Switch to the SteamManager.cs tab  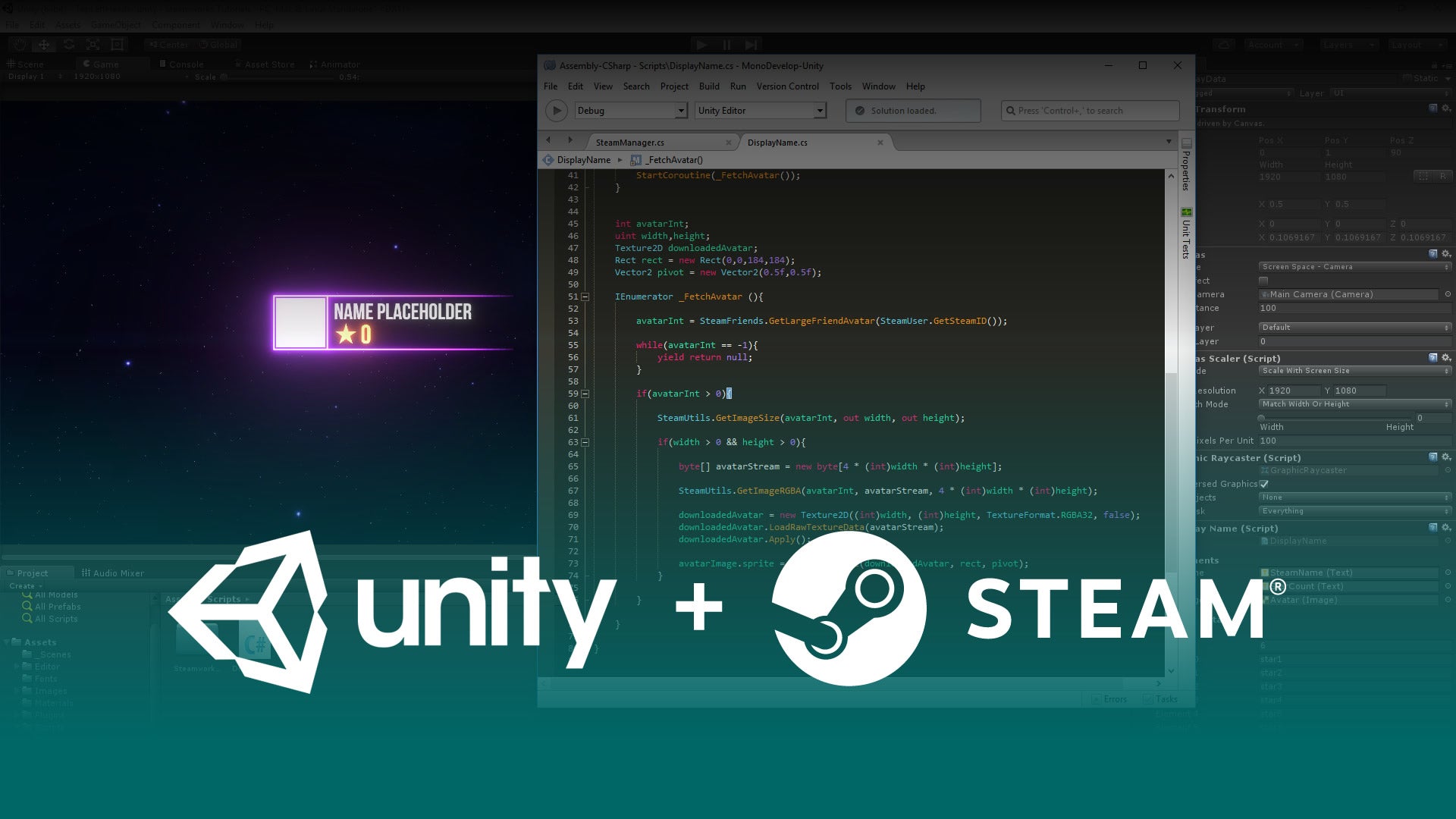(629, 143)
